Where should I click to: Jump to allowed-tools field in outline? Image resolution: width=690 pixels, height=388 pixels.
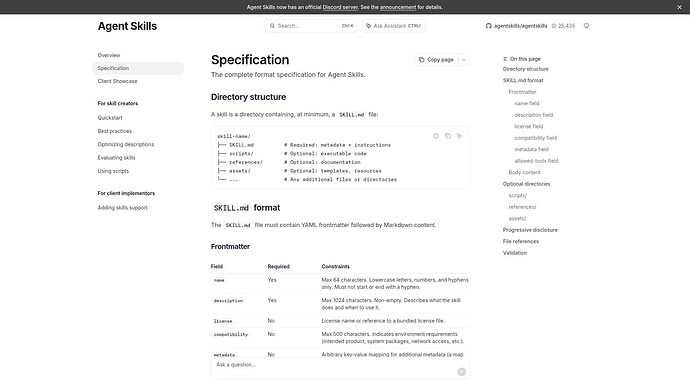pyautogui.click(x=536, y=161)
